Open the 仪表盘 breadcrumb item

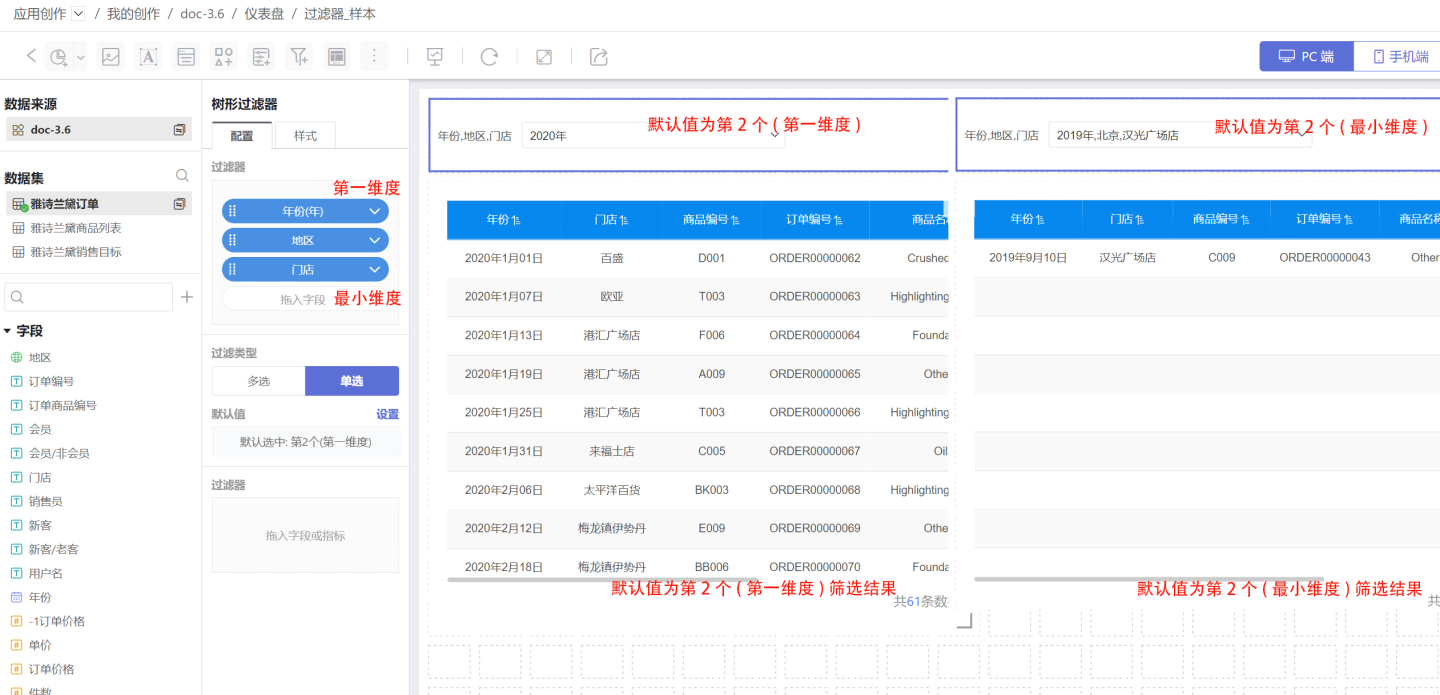[x=264, y=14]
